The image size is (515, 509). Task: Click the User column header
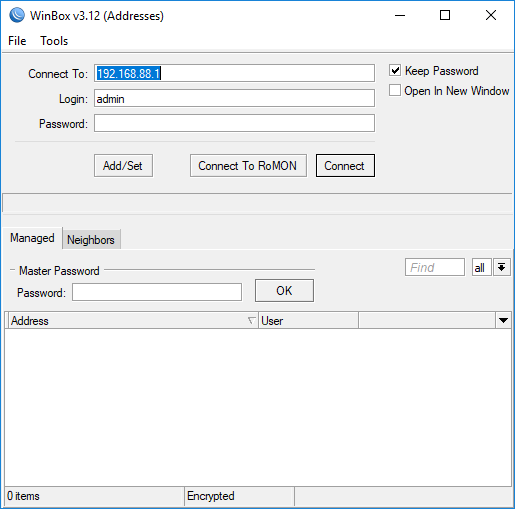point(308,321)
